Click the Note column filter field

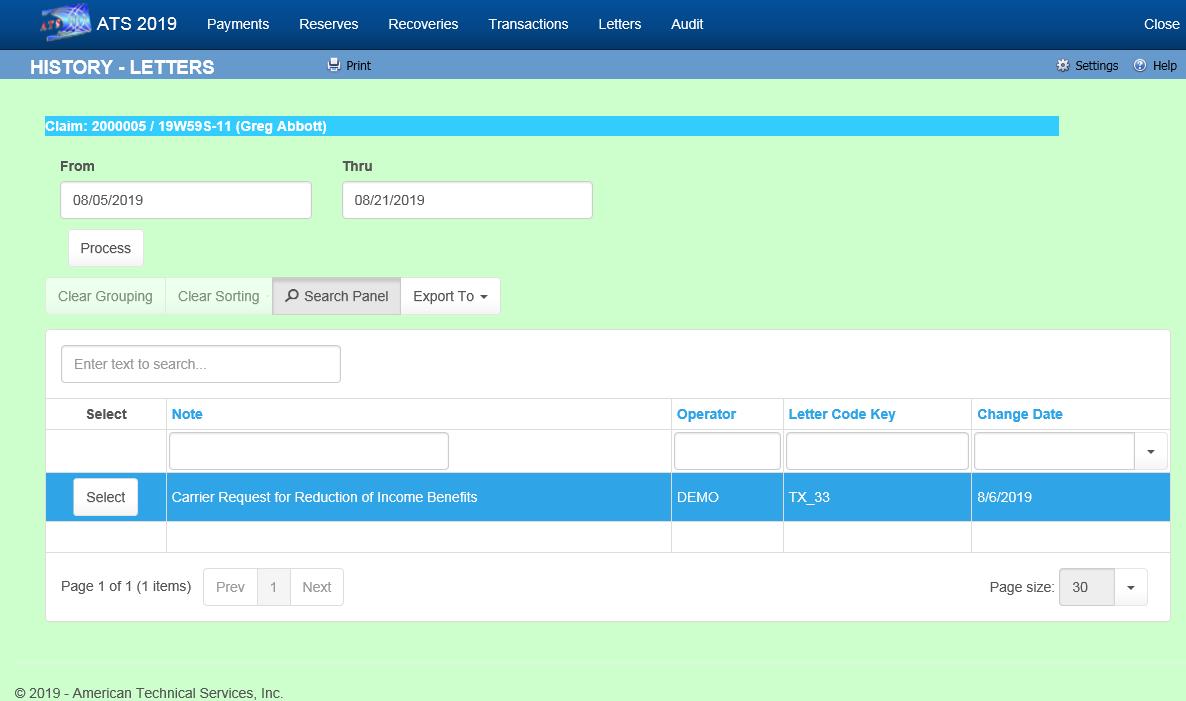click(309, 452)
